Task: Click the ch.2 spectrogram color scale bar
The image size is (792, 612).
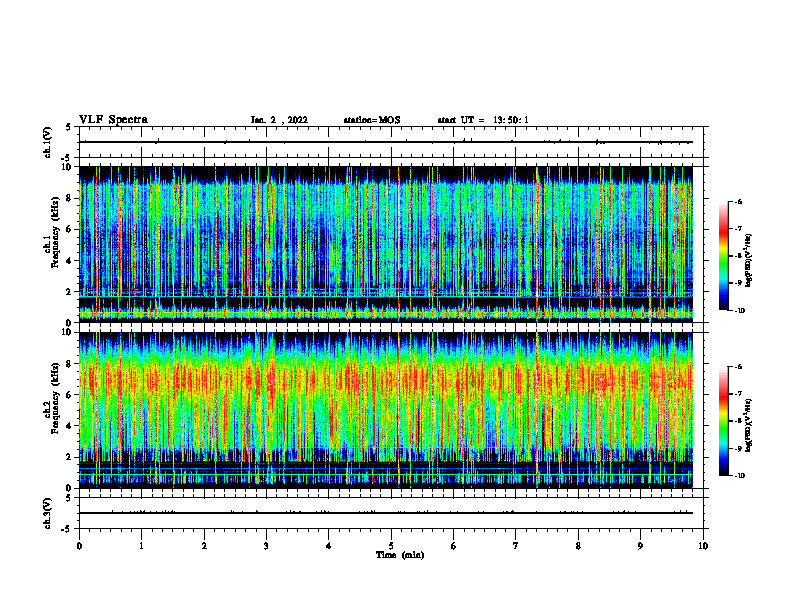Action: click(723, 421)
